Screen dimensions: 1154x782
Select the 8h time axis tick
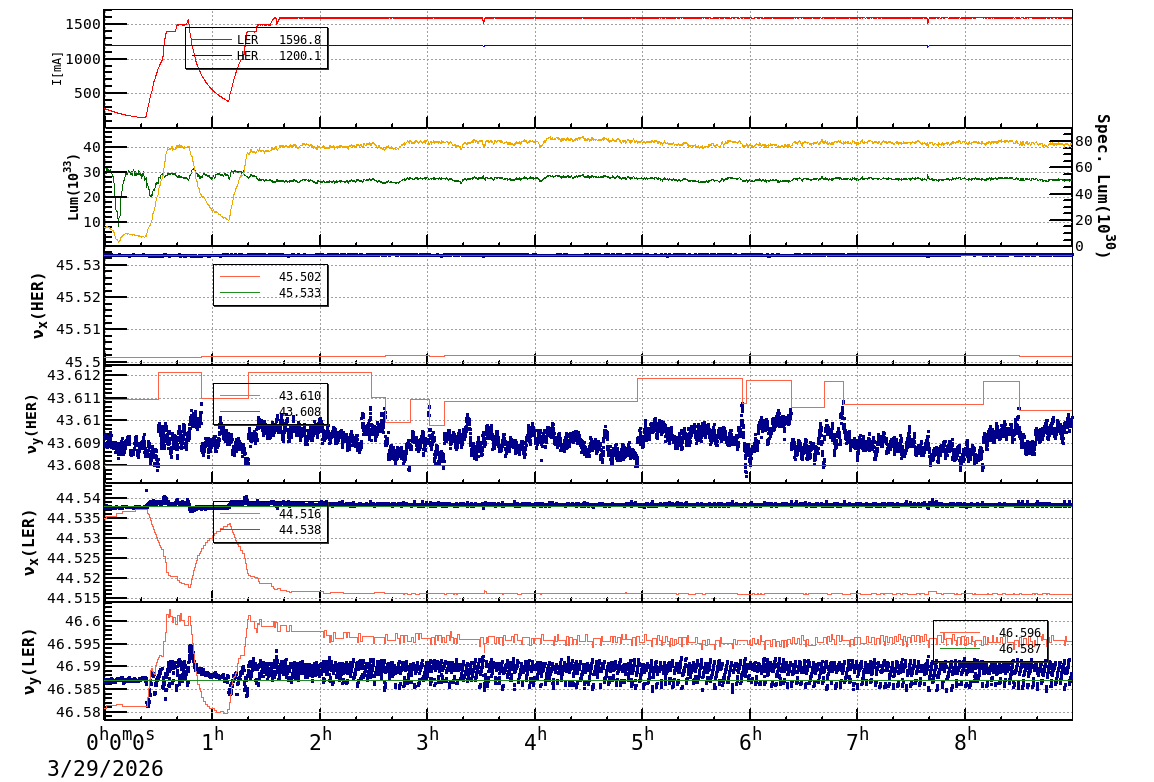pyautogui.click(x=965, y=741)
